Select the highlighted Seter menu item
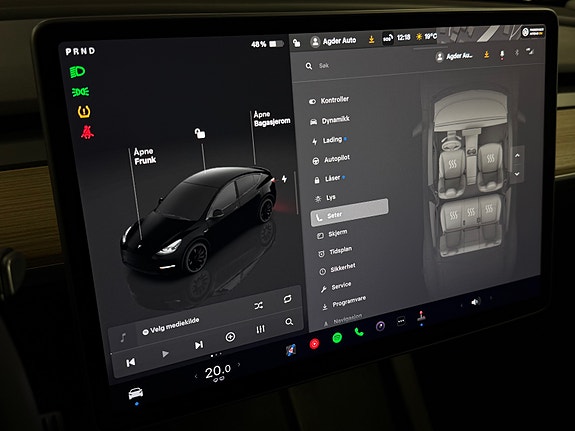This screenshot has height=431, width=575. [349, 213]
